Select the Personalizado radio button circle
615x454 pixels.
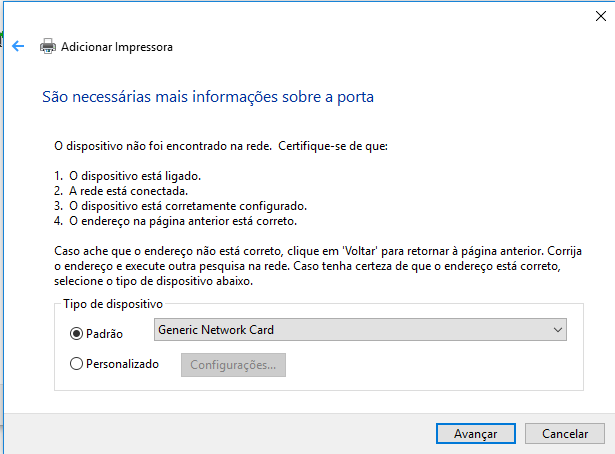77,364
